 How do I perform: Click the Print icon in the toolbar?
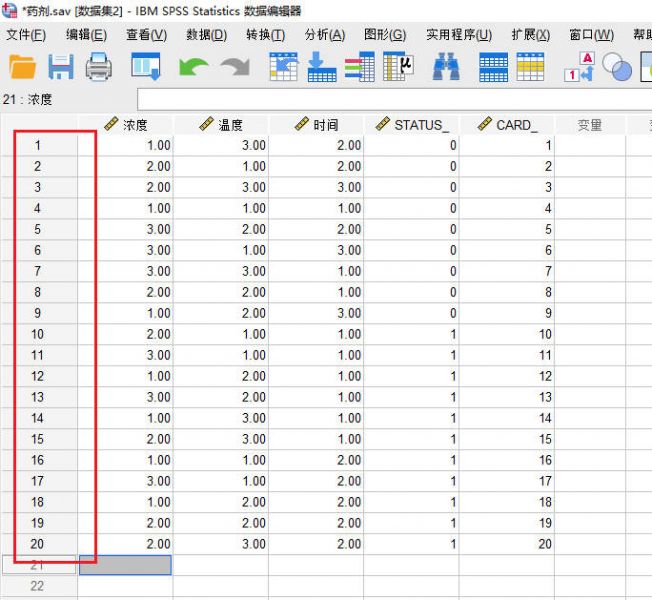(x=98, y=67)
